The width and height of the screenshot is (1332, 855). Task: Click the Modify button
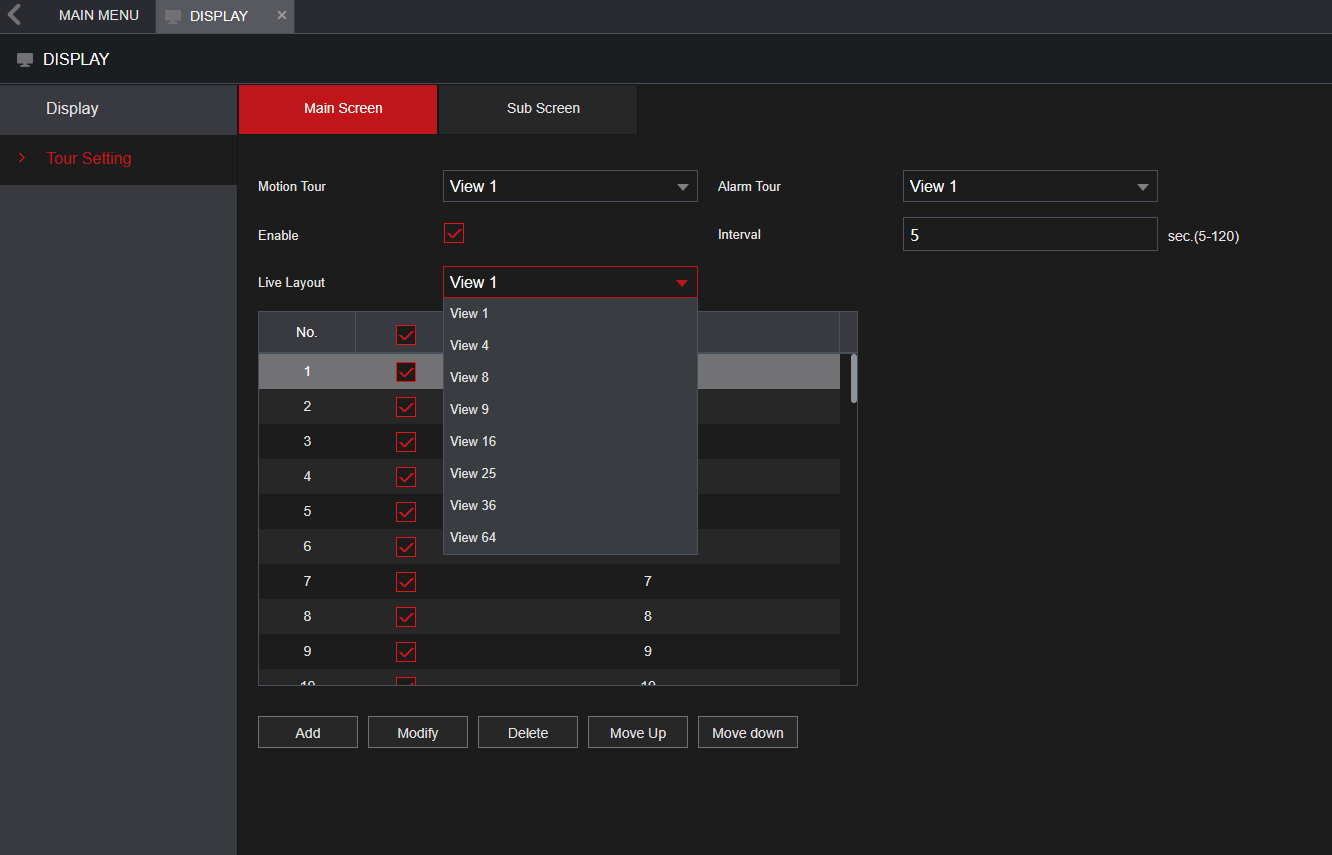pyautogui.click(x=418, y=732)
